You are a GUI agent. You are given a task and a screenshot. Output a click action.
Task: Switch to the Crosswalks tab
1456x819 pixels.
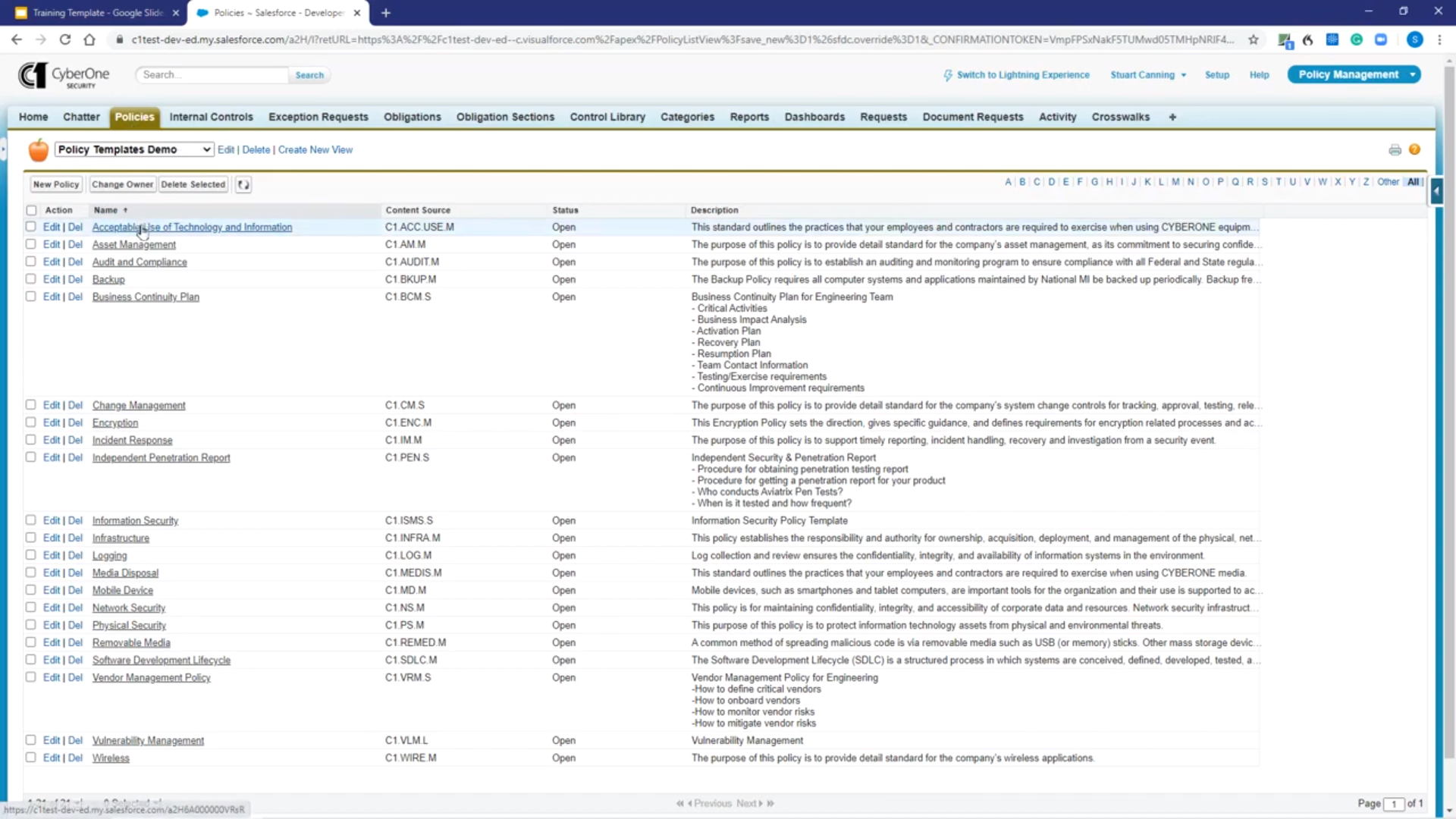1120,117
